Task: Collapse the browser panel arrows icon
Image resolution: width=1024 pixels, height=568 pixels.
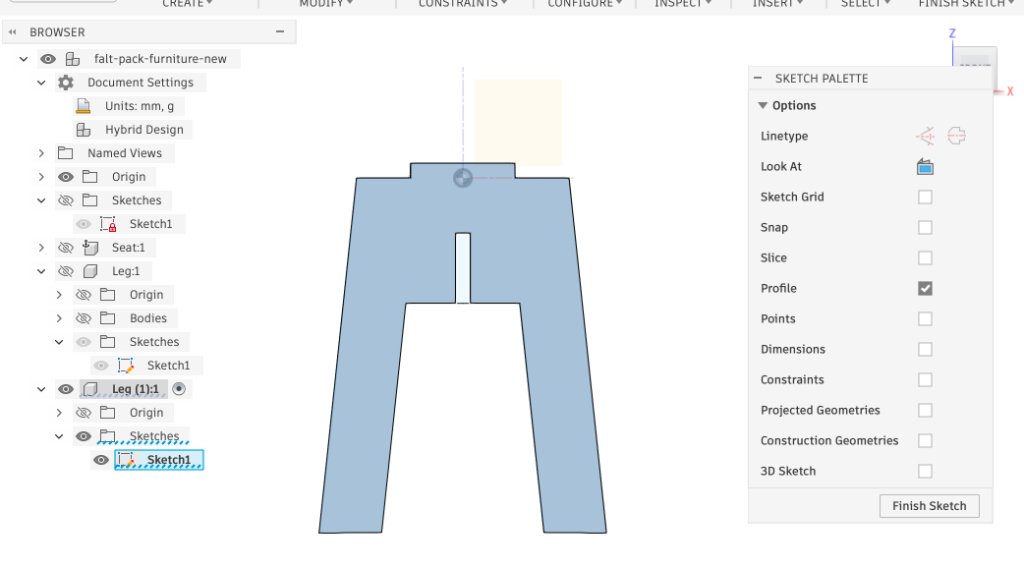Action: point(12,32)
